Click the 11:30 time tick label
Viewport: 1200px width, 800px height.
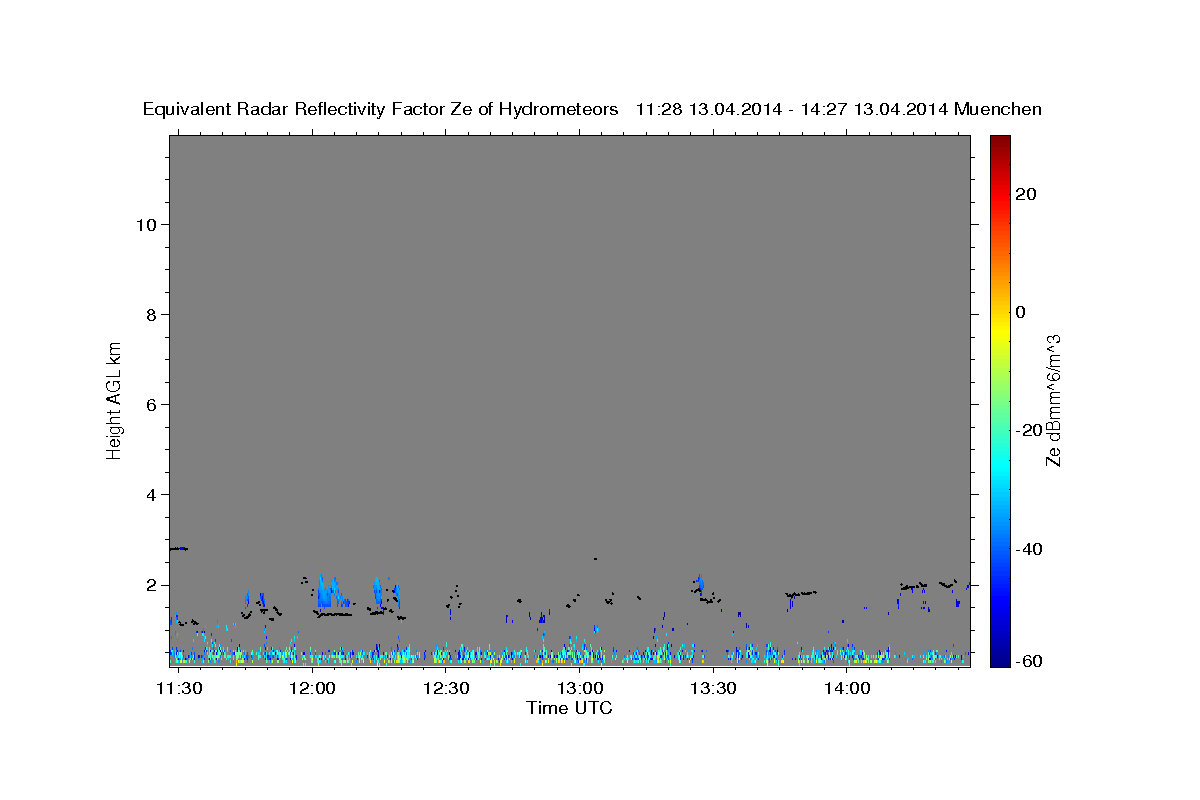tap(180, 689)
